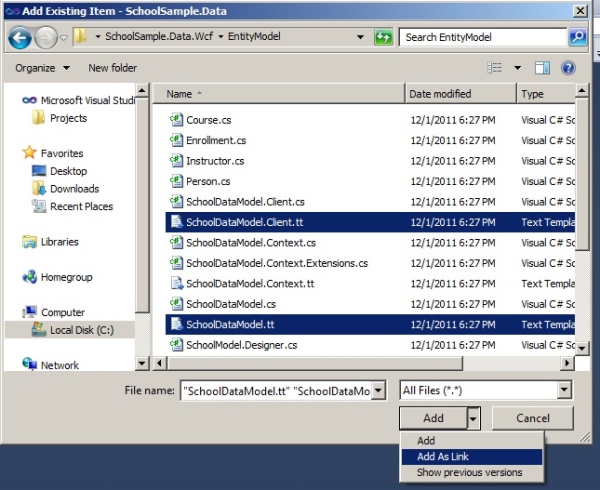This screenshot has height=490, width=600.
Task: Sort by Date modified column header
Action: [461, 94]
